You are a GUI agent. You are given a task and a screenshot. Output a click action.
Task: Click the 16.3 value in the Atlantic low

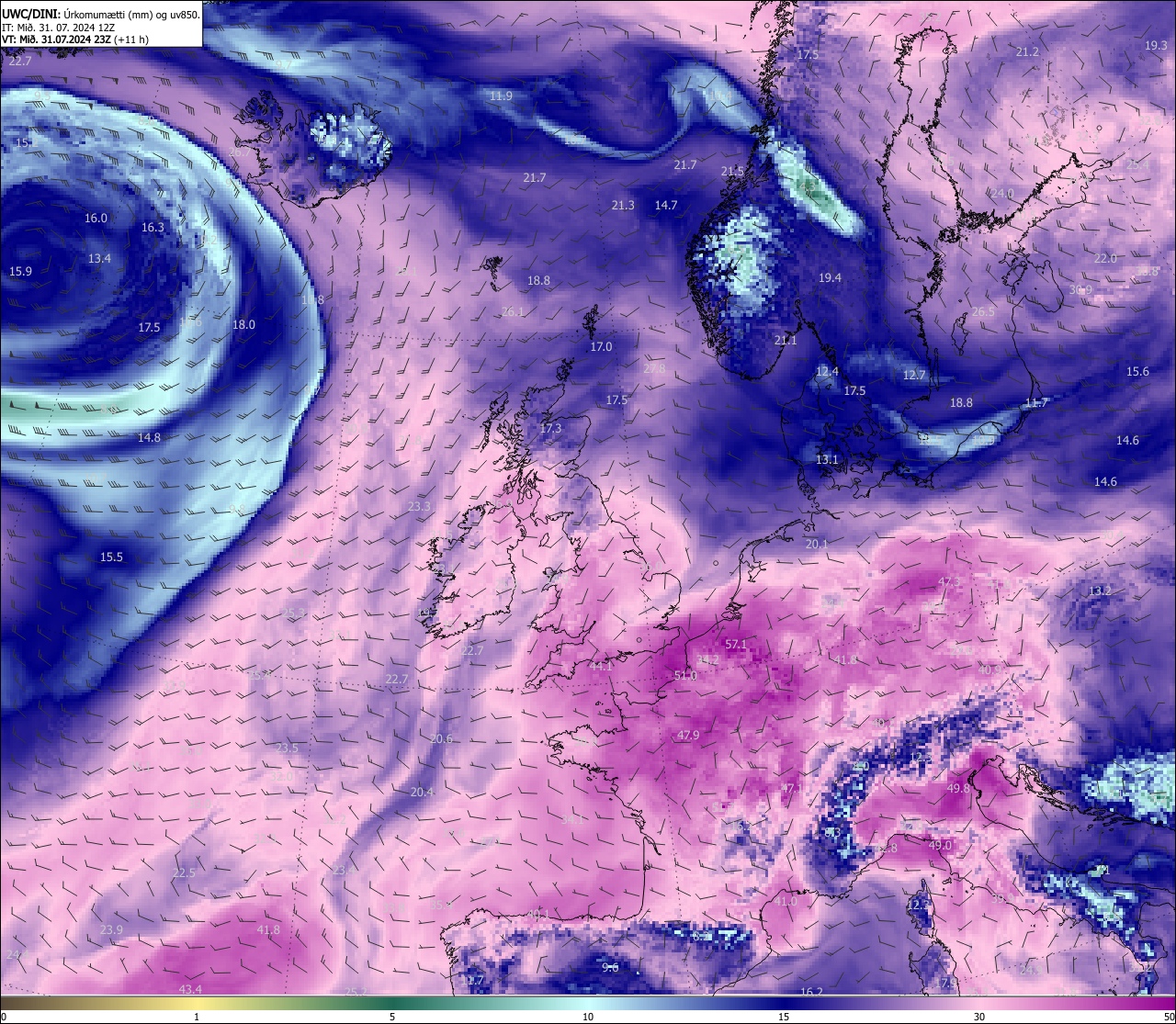pyautogui.click(x=153, y=227)
